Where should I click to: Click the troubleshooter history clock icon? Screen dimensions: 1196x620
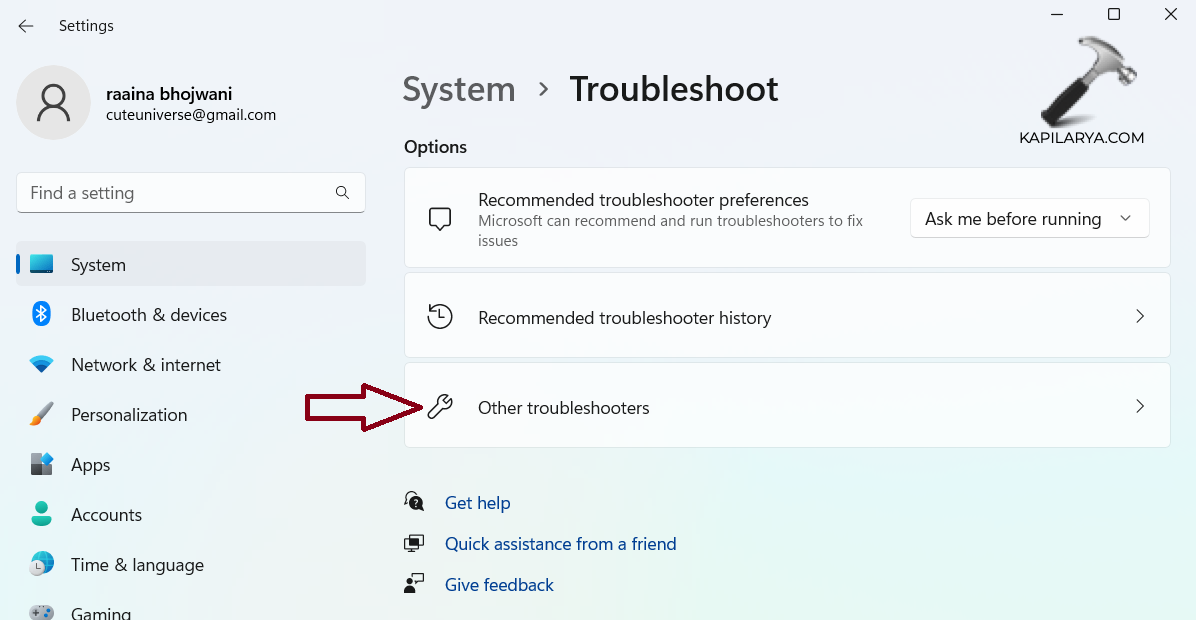tap(440, 317)
